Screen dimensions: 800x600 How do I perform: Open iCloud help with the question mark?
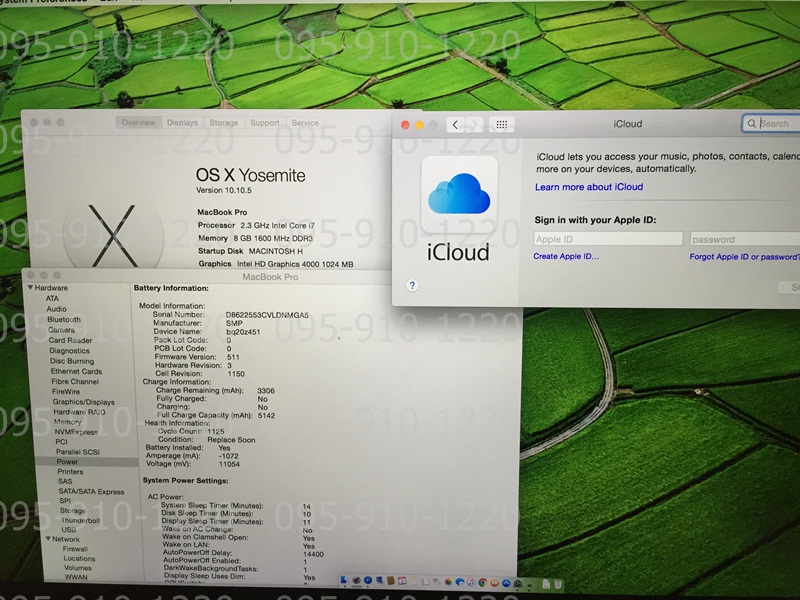pyautogui.click(x=412, y=285)
